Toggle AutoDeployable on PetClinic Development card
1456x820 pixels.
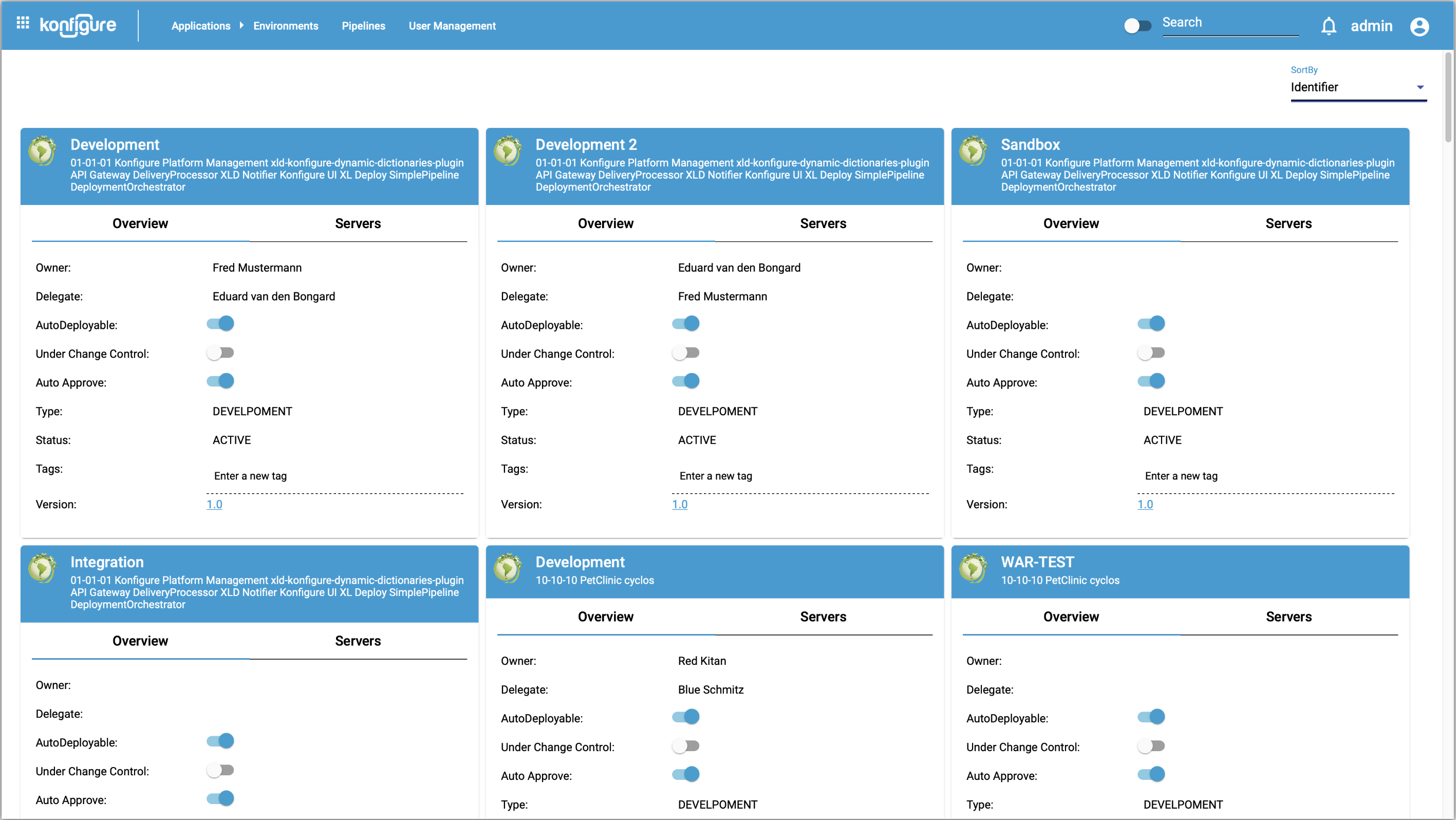(x=685, y=717)
